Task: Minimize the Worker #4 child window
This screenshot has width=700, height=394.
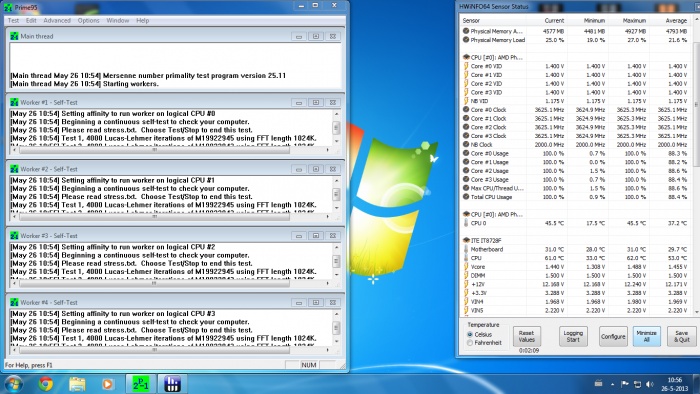Action: (x=299, y=303)
